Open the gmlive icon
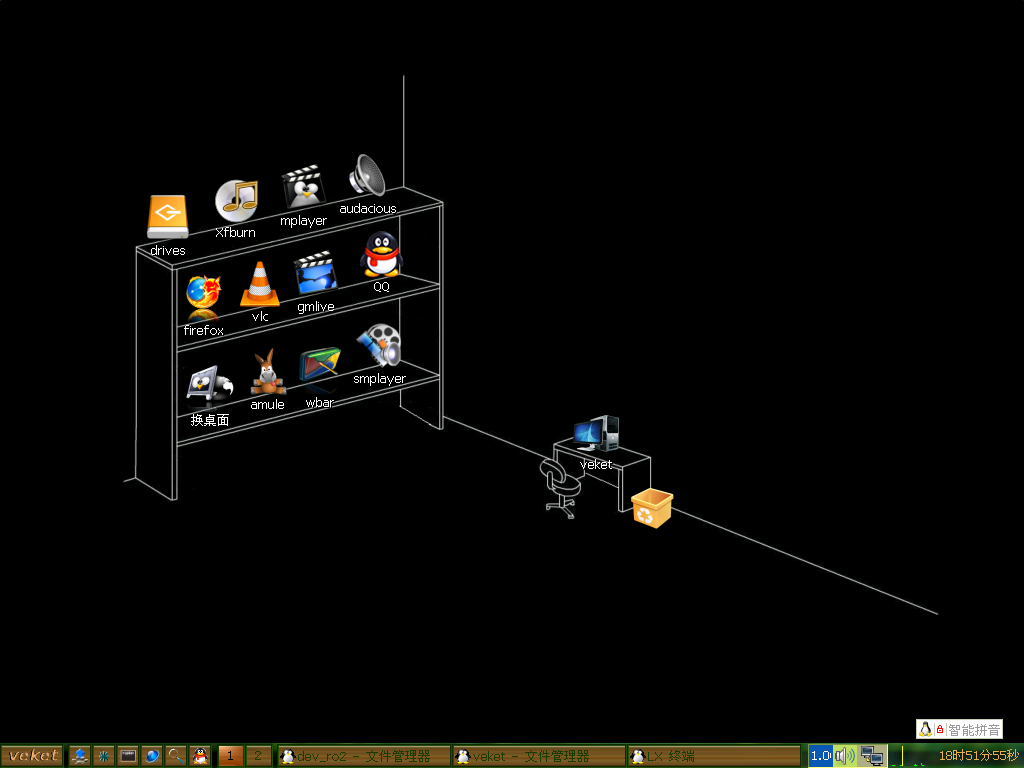 [316, 273]
